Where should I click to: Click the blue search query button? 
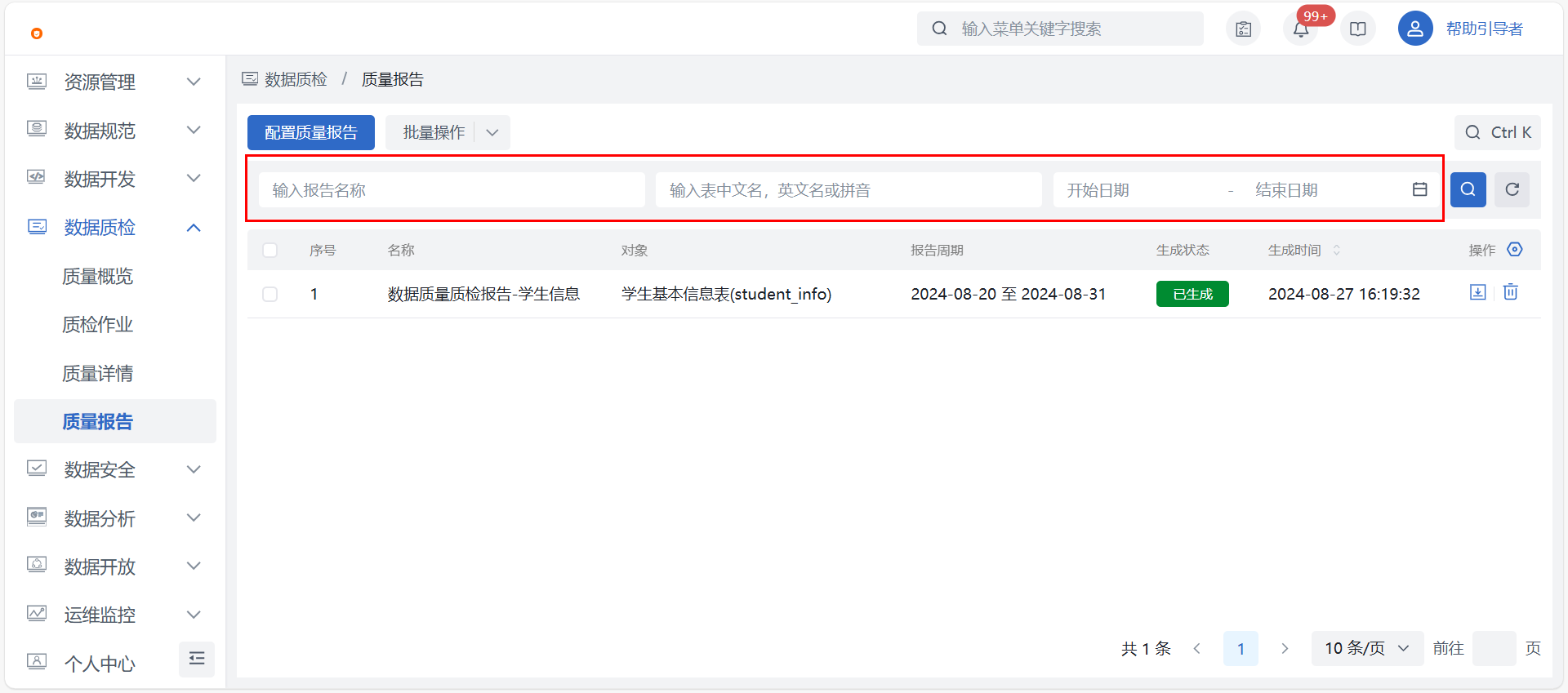(x=1468, y=189)
